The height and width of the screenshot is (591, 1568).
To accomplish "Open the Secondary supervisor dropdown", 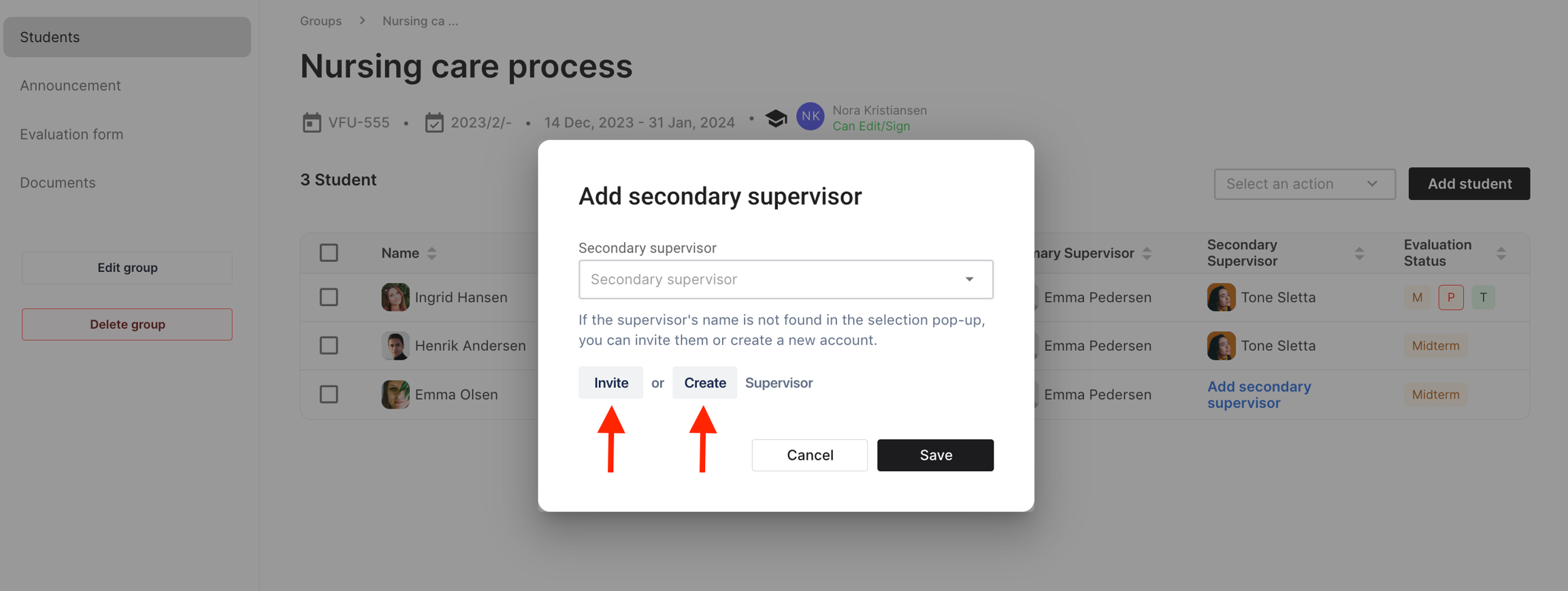I will [x=785, y=280].
